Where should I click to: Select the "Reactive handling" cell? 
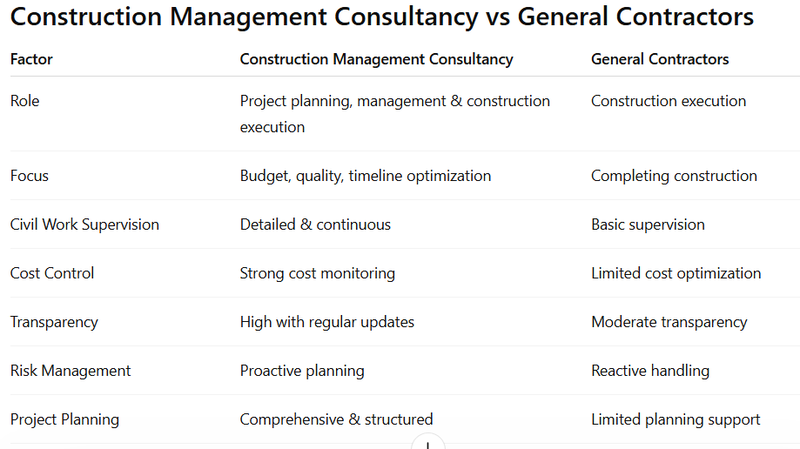coord(650,371)
